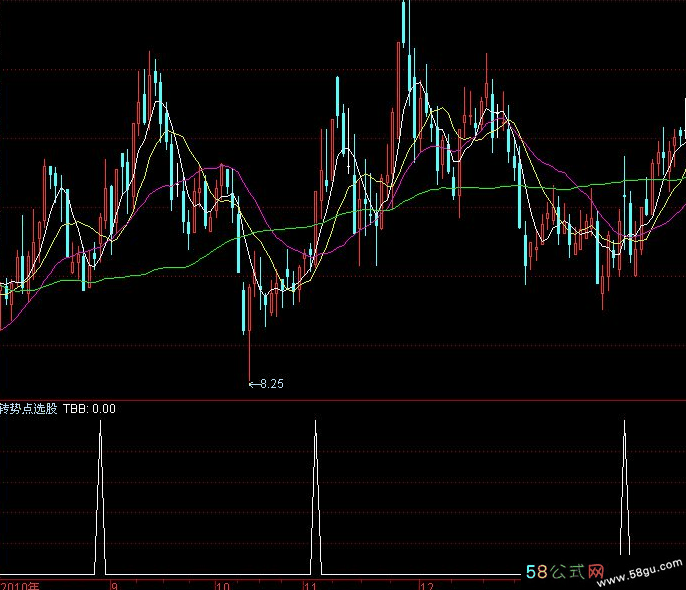The width and height of the screenshot is (686, 590).
Task: Click month 12 marker on the time axis
Action: [x=427, y=584]
